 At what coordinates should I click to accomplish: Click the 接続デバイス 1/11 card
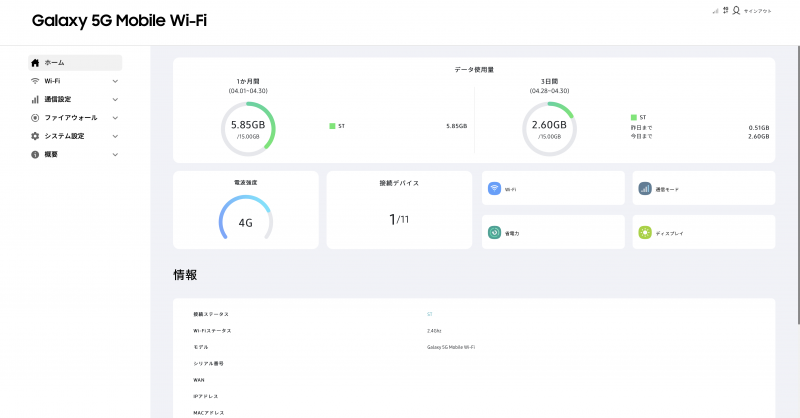(x=399, y=210)
